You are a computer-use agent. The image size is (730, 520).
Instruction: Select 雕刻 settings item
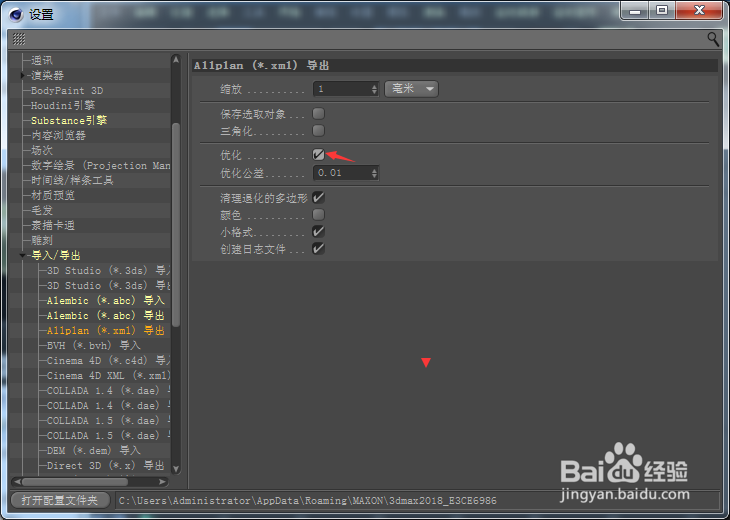coord(42,241)
